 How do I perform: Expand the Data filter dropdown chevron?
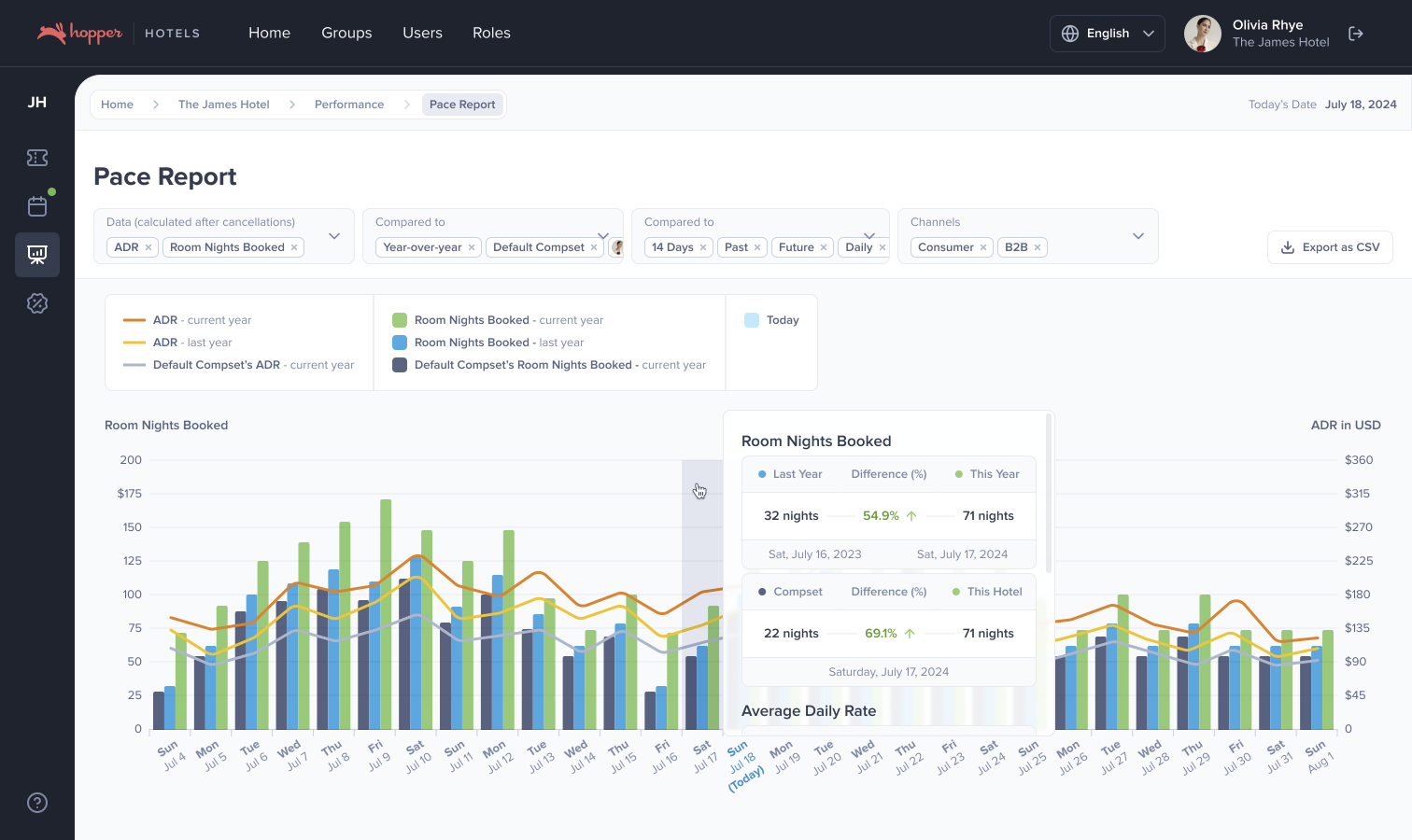pos(334,236)
